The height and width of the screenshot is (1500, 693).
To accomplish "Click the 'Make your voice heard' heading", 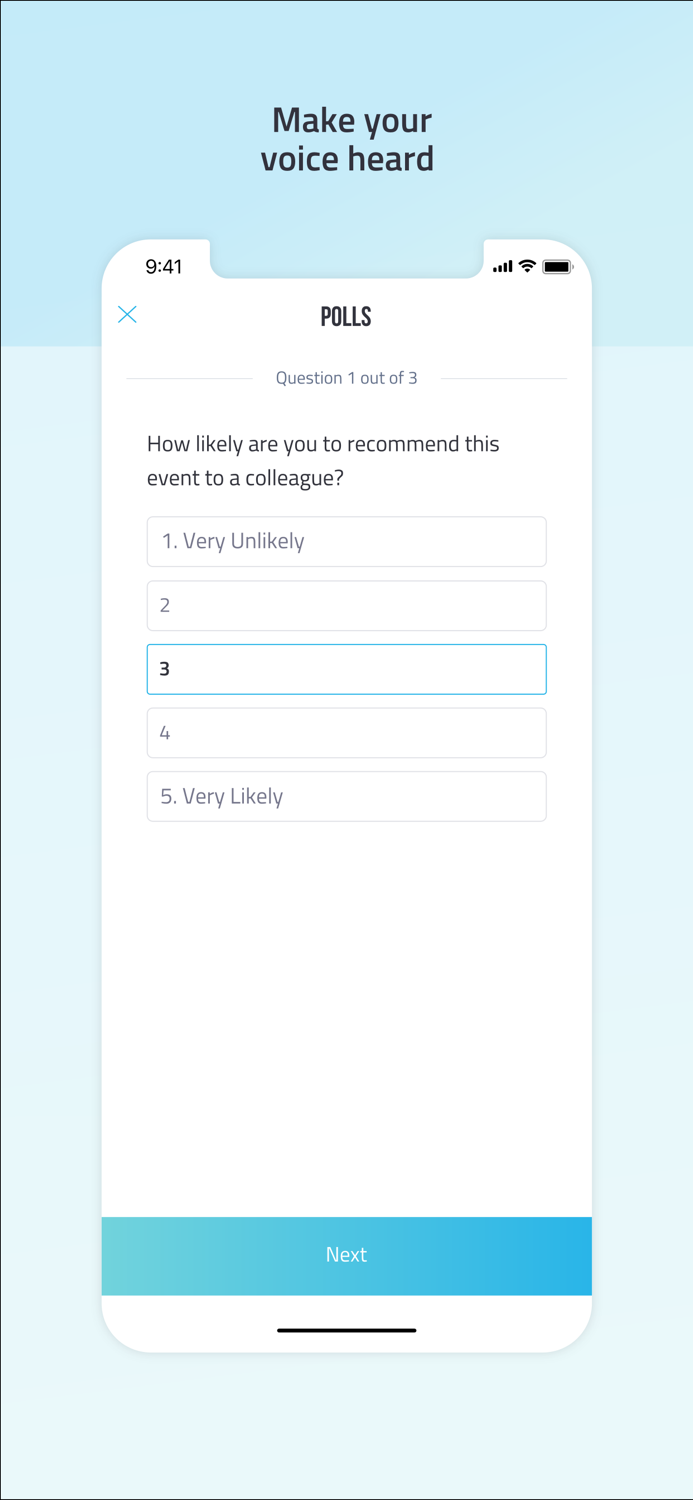I will 347,140.
